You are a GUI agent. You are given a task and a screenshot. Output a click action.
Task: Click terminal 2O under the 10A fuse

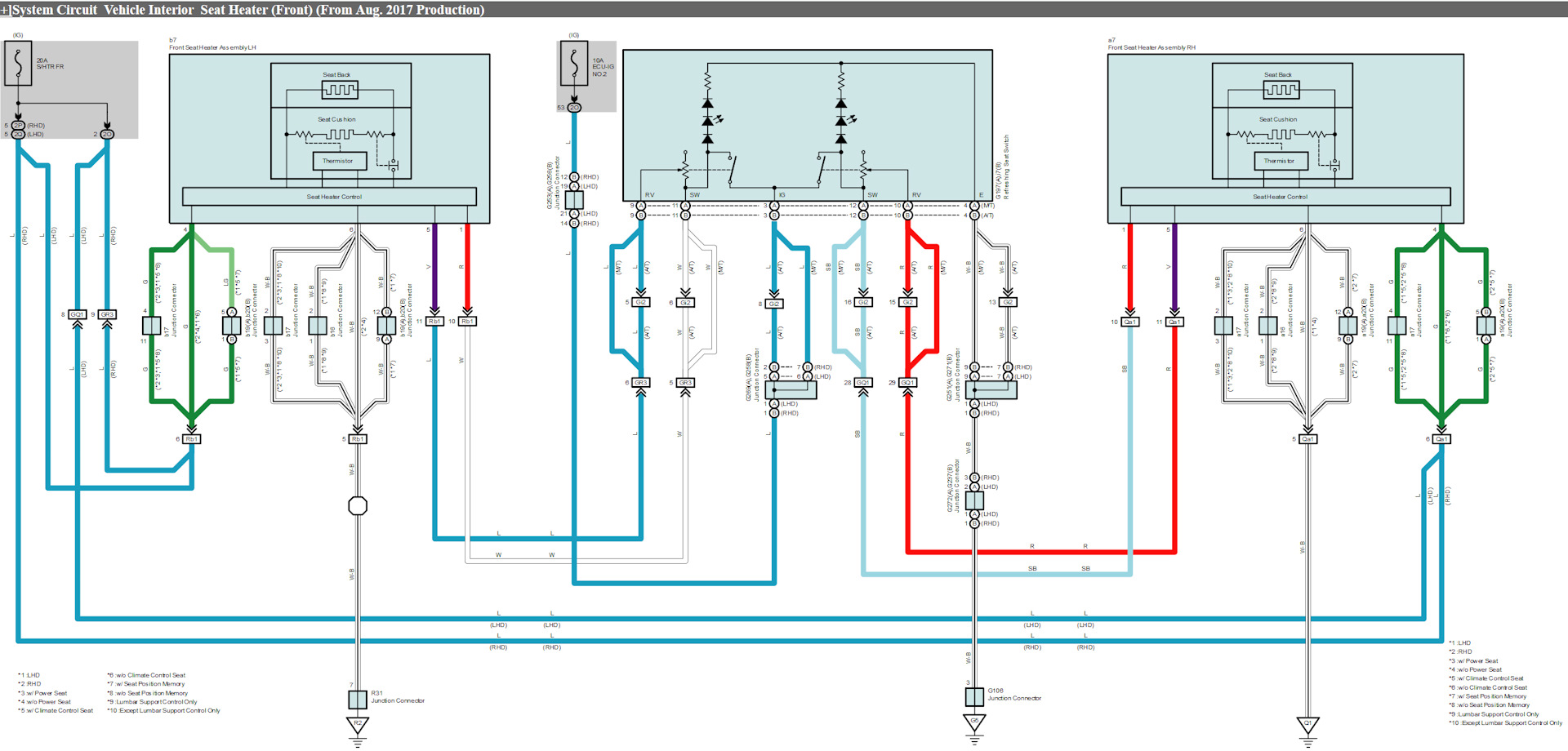click(x=574, y=108)
